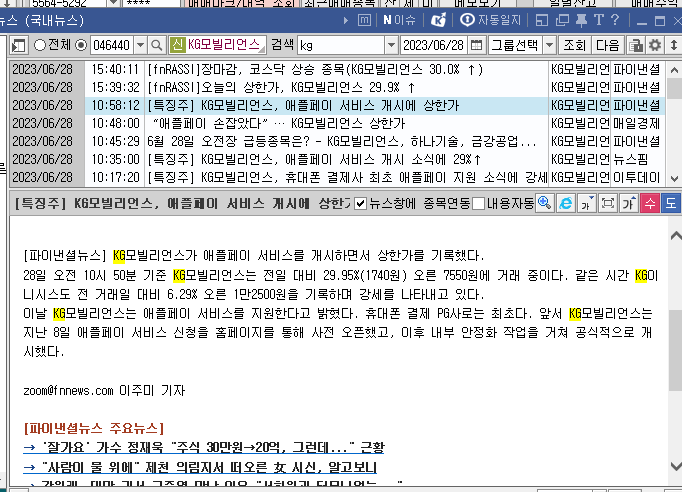
Task: Click the up-down arrow resize icon
Action: click(674, 45)
